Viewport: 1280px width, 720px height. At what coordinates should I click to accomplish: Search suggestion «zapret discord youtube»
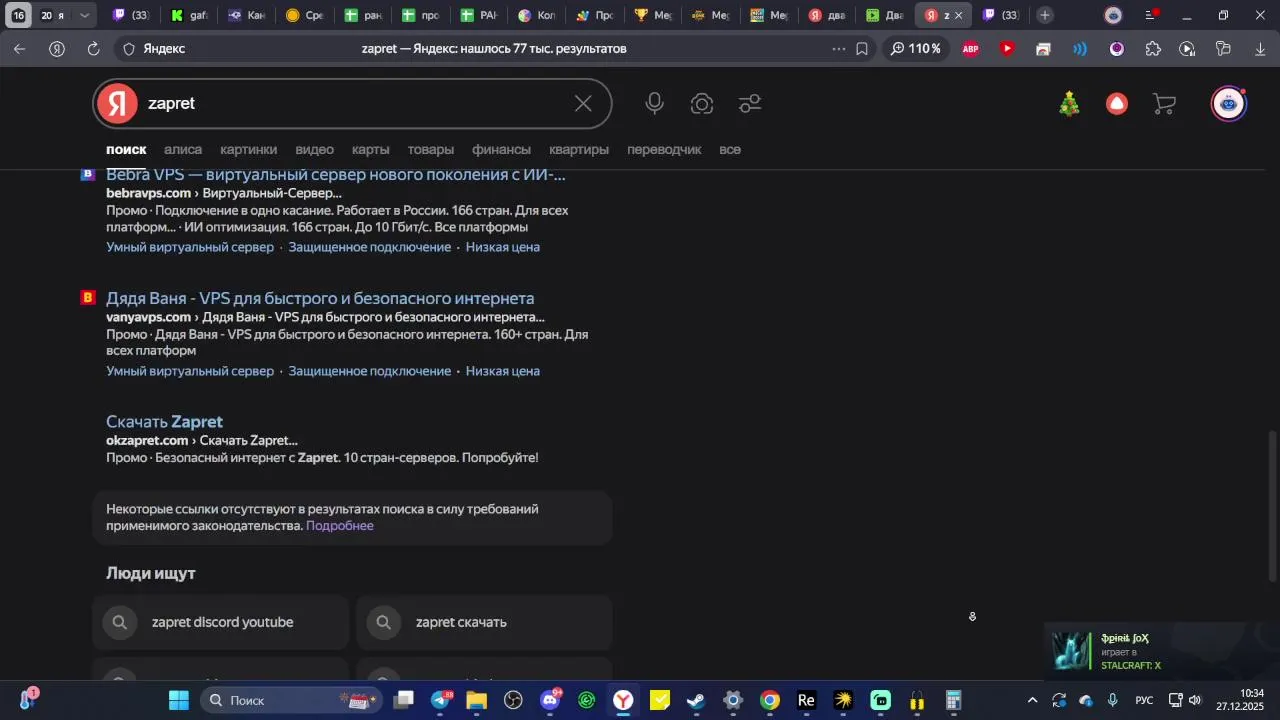[x=221, y=622]
